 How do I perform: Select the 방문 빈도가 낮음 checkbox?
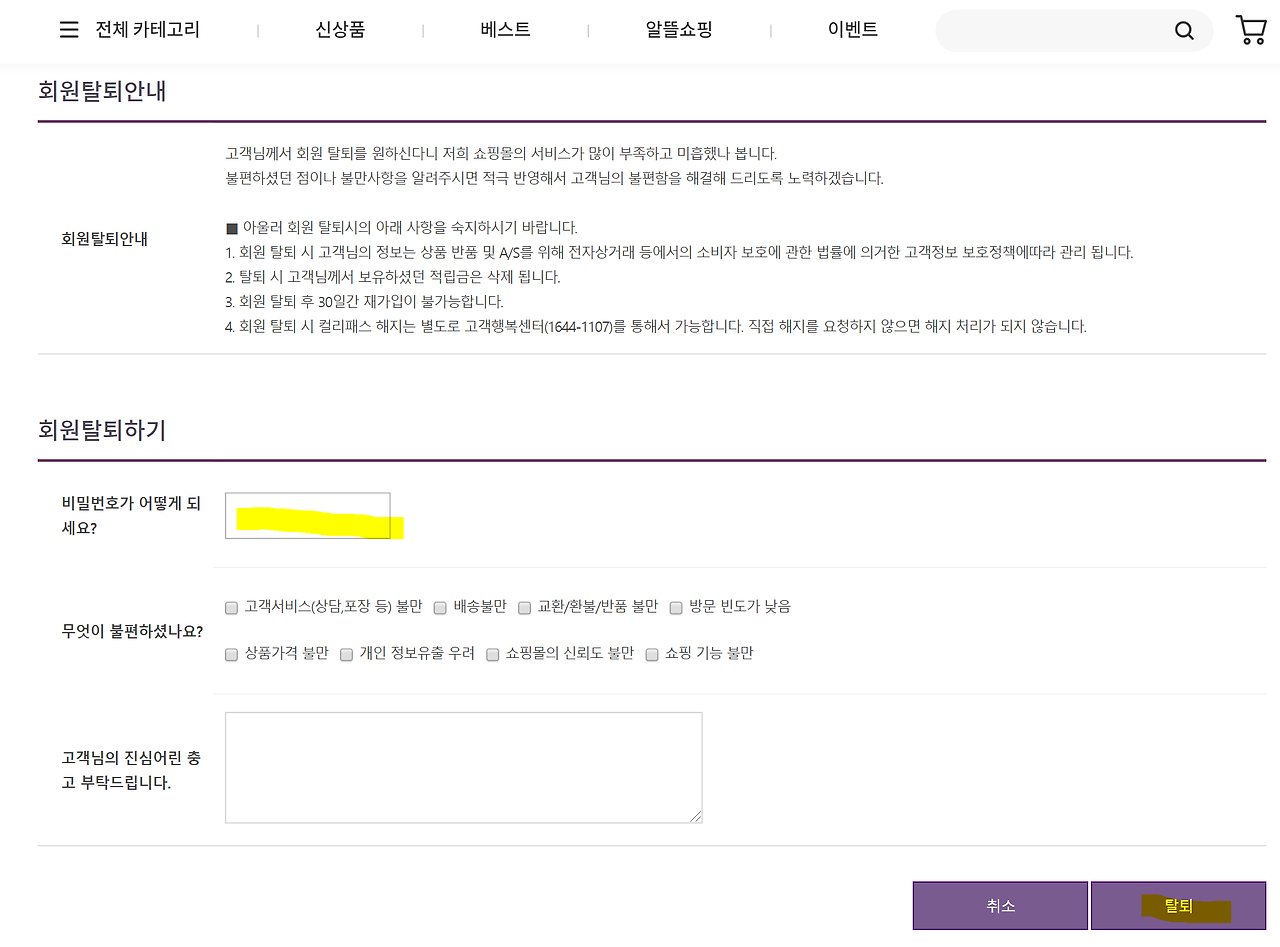(x=676, y=607)
